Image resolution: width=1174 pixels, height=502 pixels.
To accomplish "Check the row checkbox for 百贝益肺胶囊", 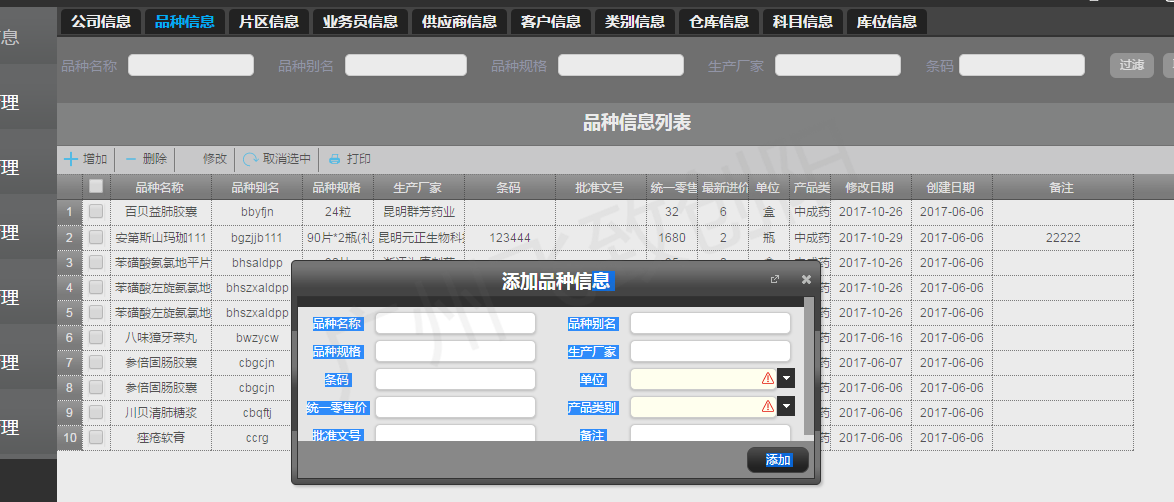I will click(x=96, y=212).
